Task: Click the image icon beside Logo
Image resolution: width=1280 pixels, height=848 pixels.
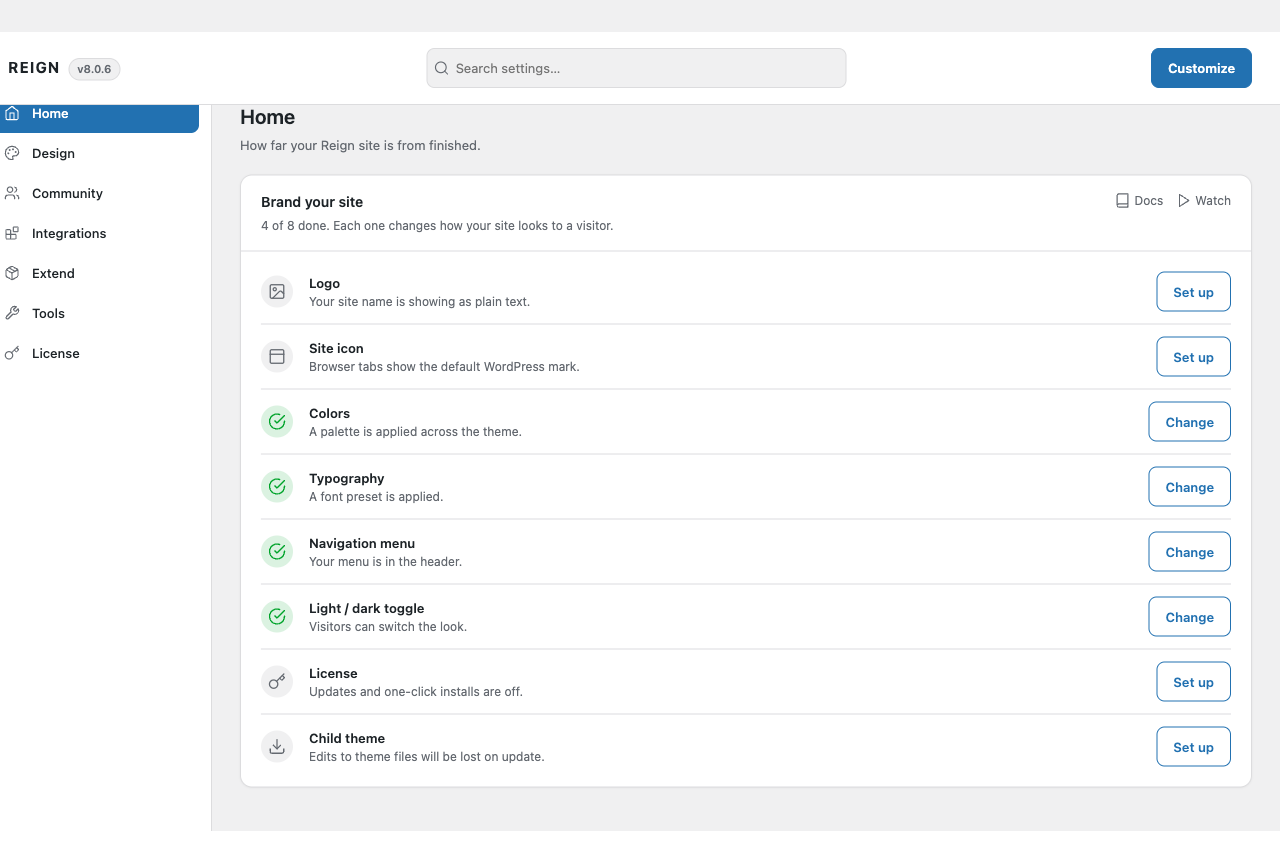Action: tap(277, 291)
